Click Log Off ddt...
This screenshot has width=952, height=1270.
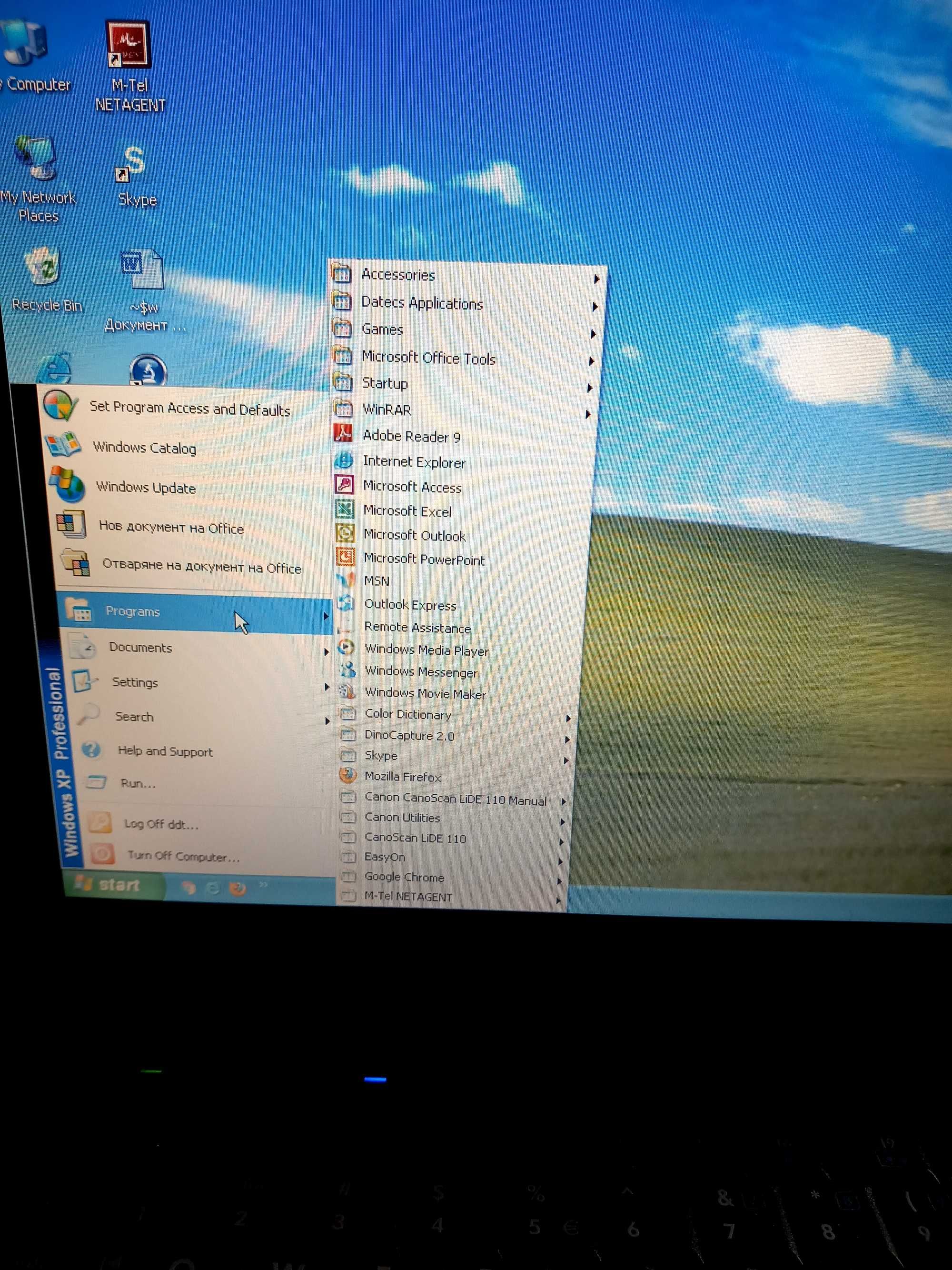[x=161, y=824]
